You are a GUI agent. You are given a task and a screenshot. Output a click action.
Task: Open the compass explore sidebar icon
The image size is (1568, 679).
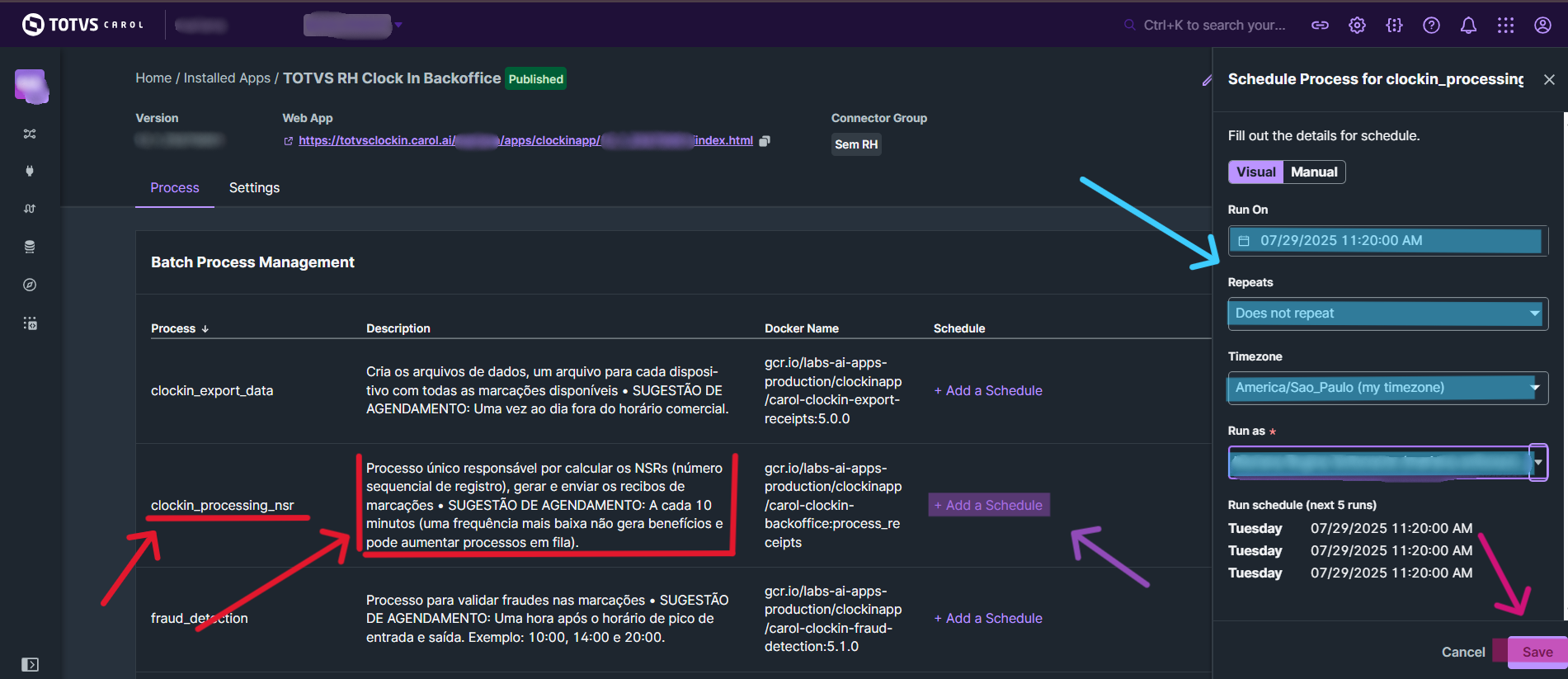(x=30, y=285)
